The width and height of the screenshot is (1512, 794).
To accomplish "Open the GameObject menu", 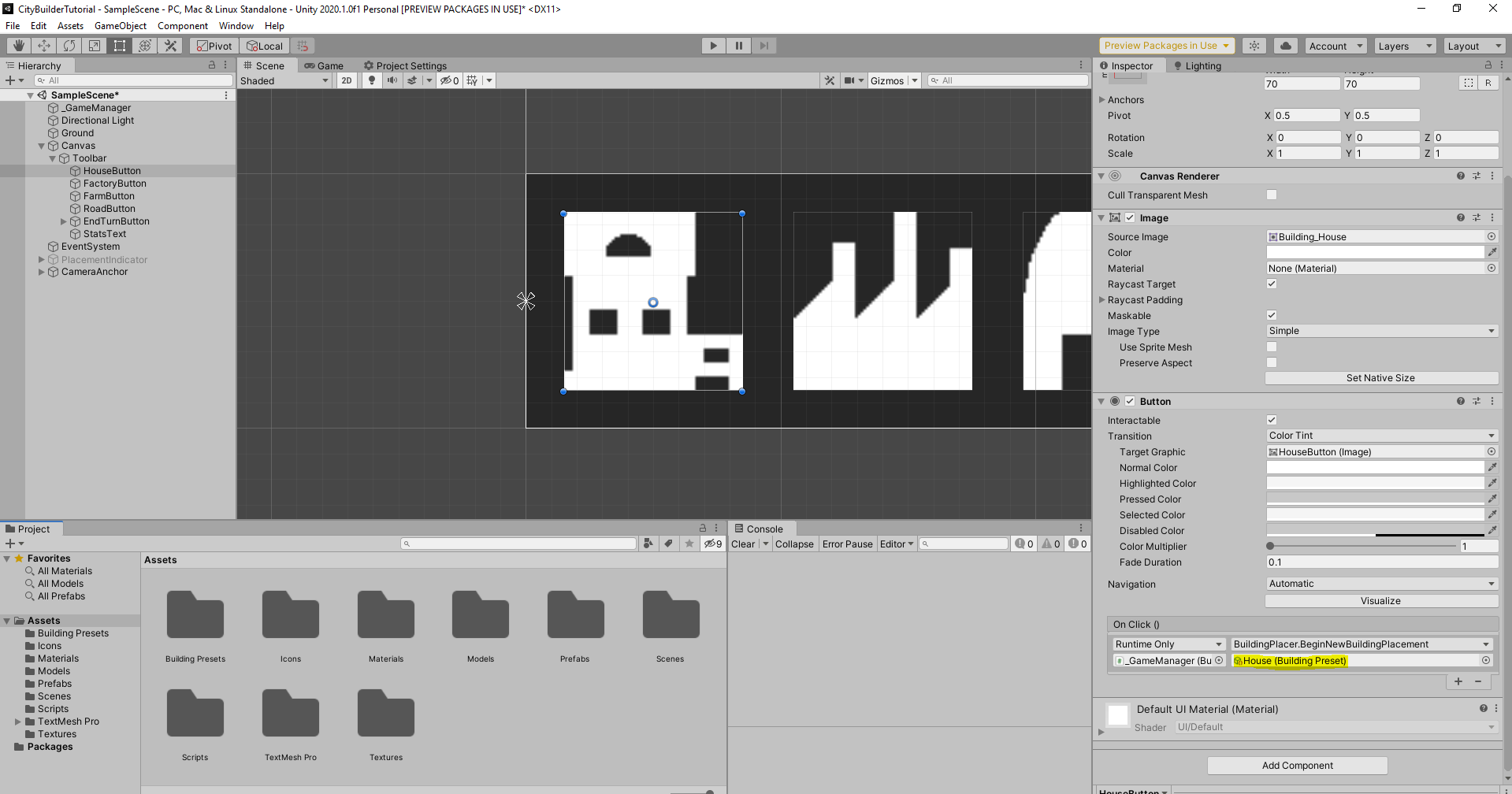I will [120, 26].
